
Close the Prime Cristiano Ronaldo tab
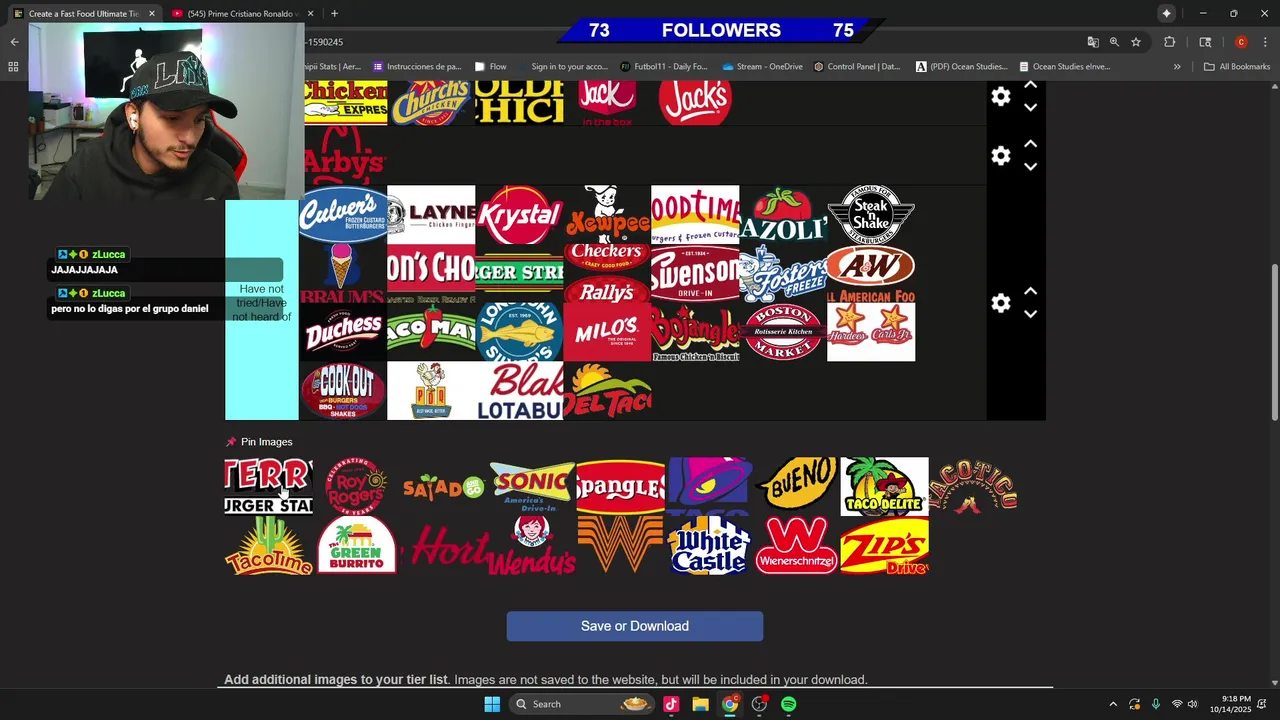[310, 14]
